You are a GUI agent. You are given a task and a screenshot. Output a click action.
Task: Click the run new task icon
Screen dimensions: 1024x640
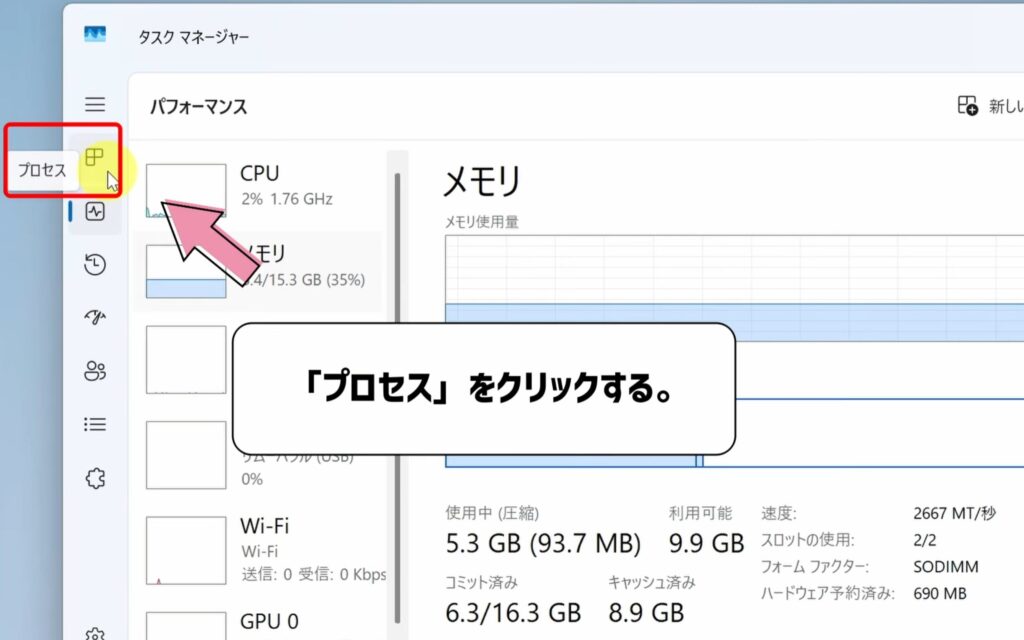pyautogui.click(x=967, y=106)
